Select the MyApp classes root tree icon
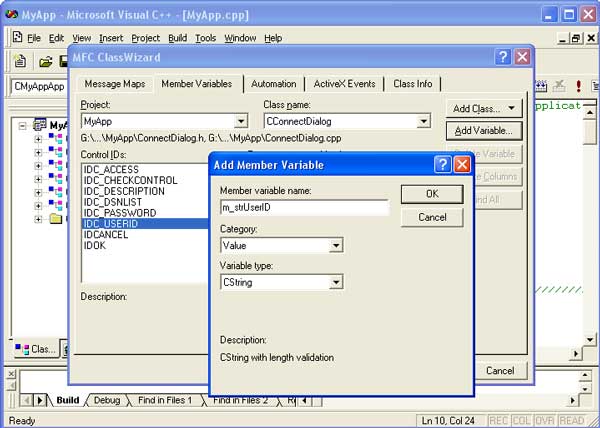This screenshot has height=428, width=600. click(x=40, y=125)
